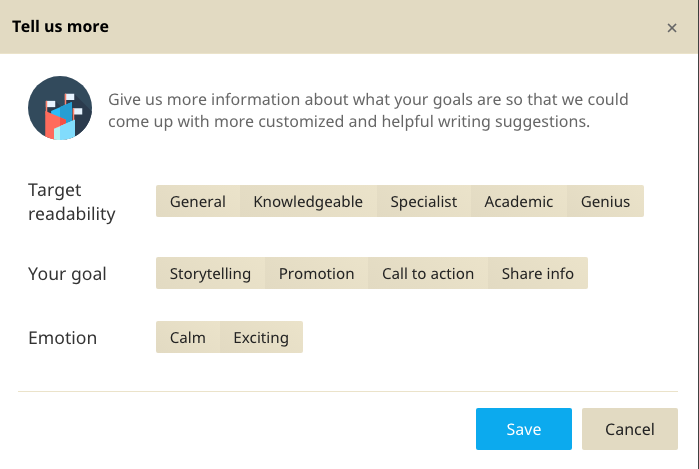
Task: Select Genius readability level
Action: click(606, 201)
